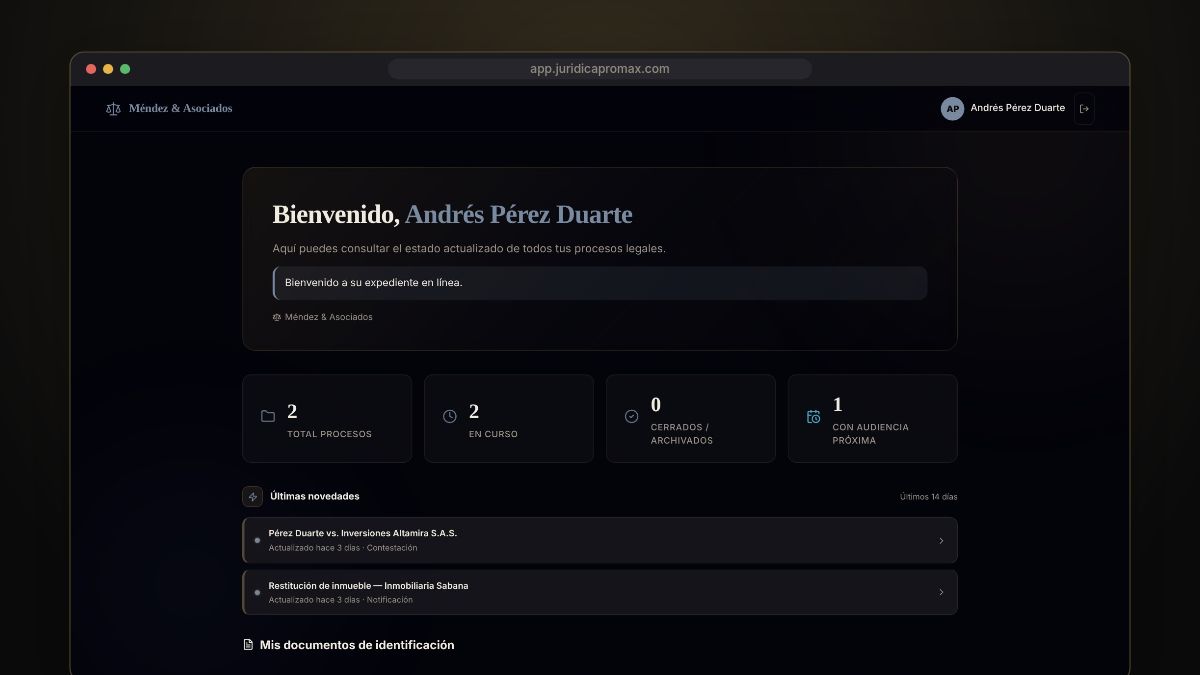Click status dot on the Inmobiliaria Sabana row
Image resolution: width=1200 pixels, height=675 pixels.
tap(257, 592)
